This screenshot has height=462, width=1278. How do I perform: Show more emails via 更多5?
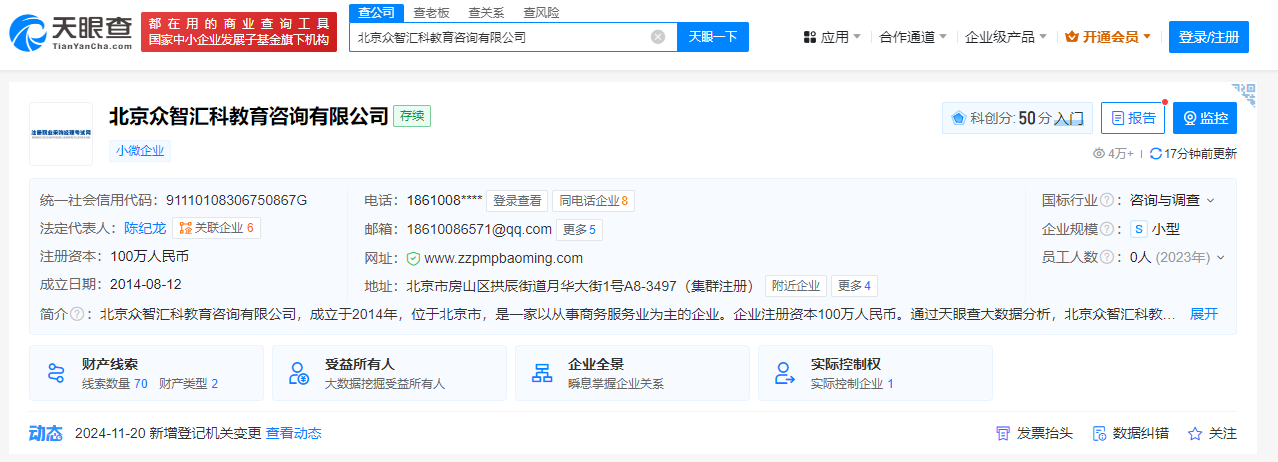click(580, 229)
